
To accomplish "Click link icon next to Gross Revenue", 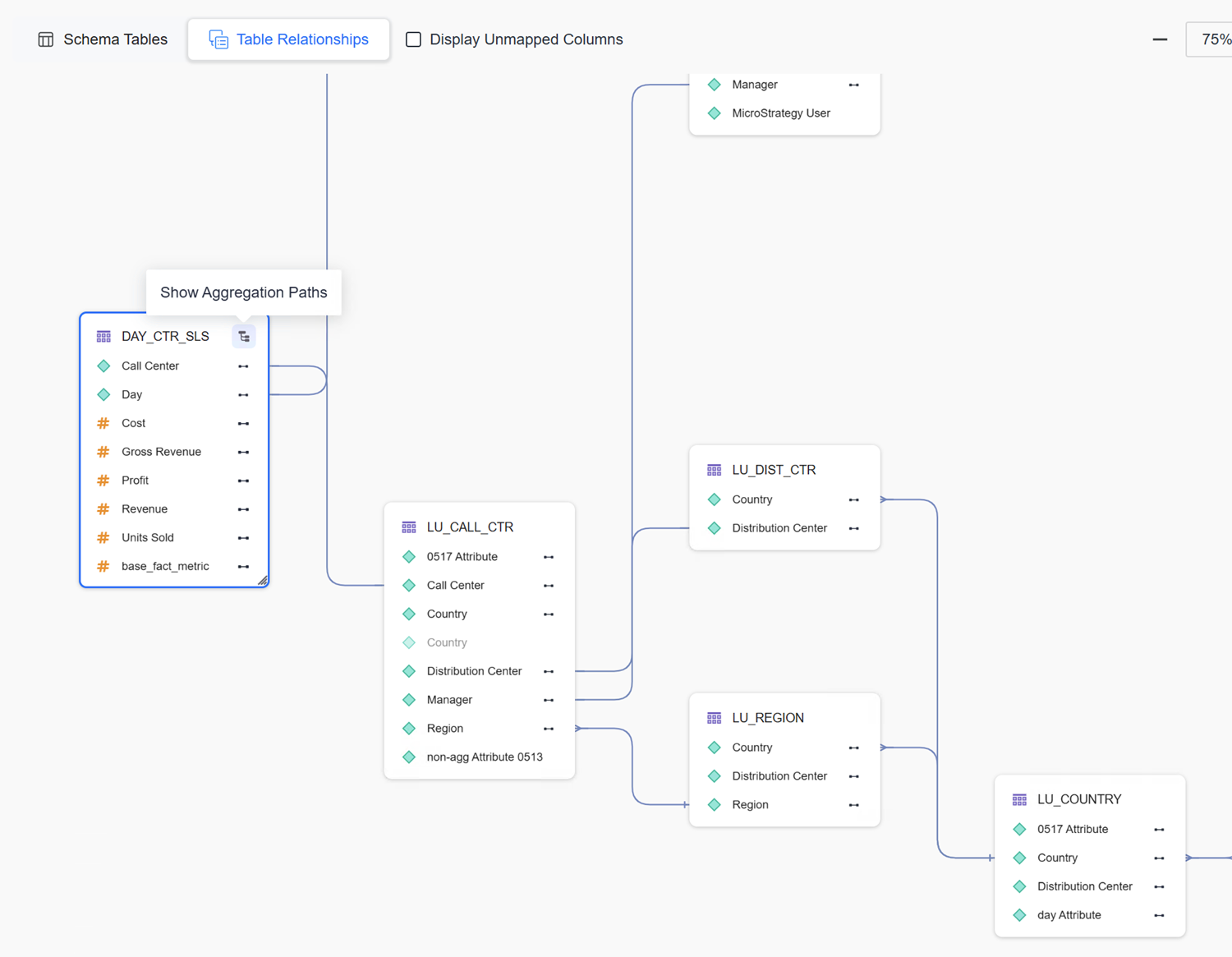I will [x=243, y=453].
